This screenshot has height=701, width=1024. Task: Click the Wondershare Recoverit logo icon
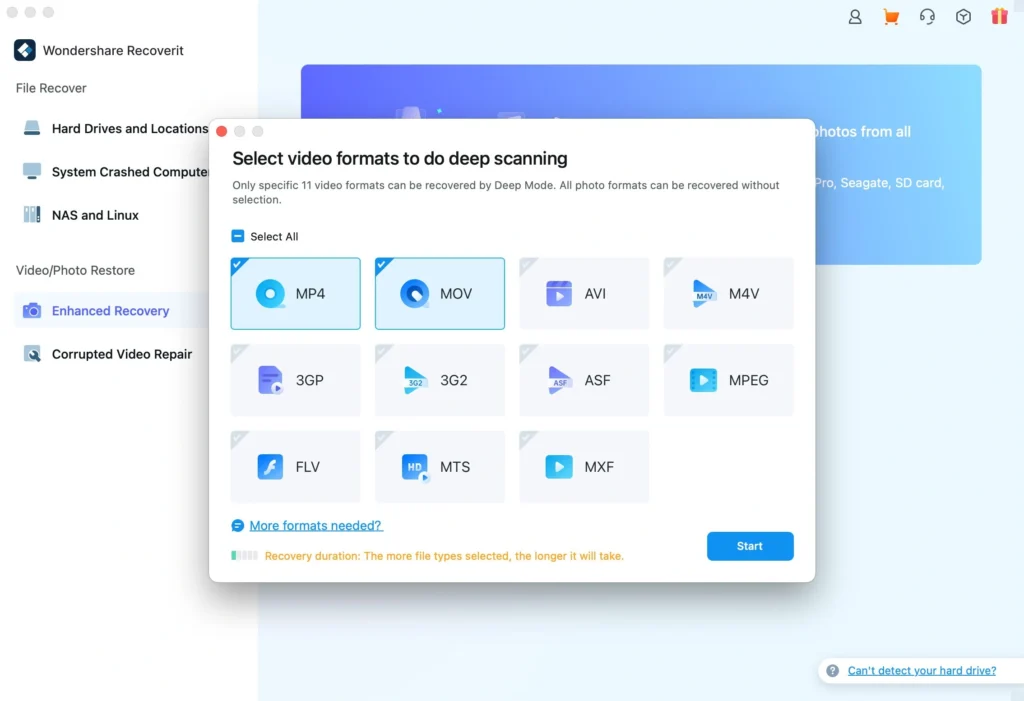(25, 50)
